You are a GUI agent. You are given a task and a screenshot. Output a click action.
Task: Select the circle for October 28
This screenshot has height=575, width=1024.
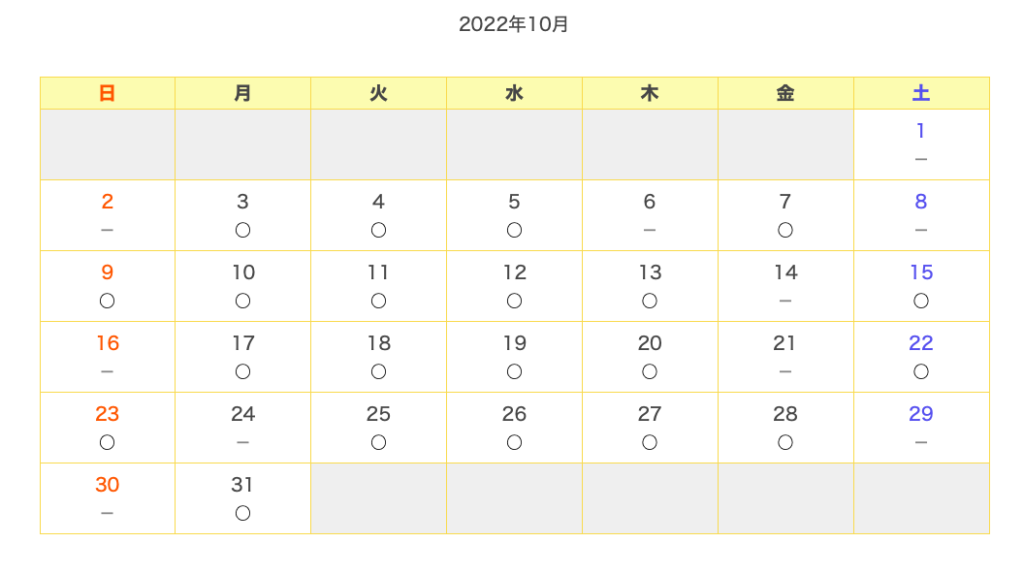coord(785,442)
